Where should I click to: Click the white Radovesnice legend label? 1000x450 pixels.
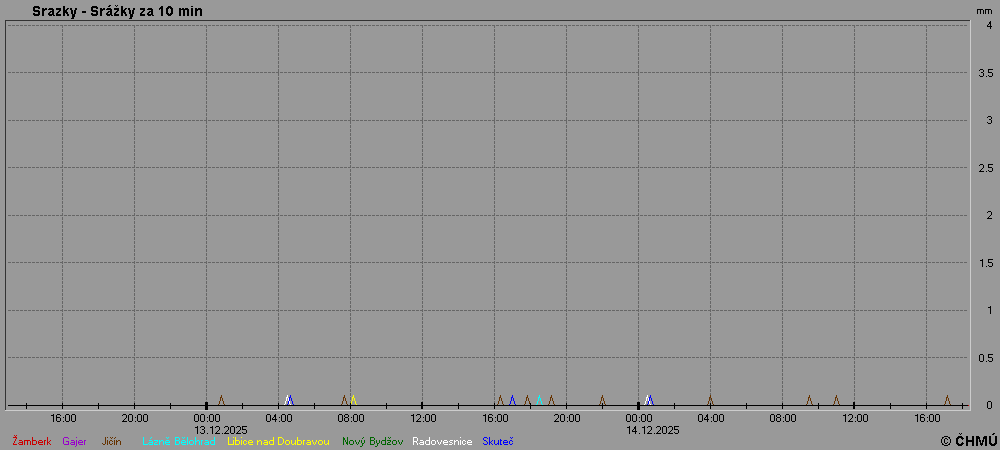441,441
